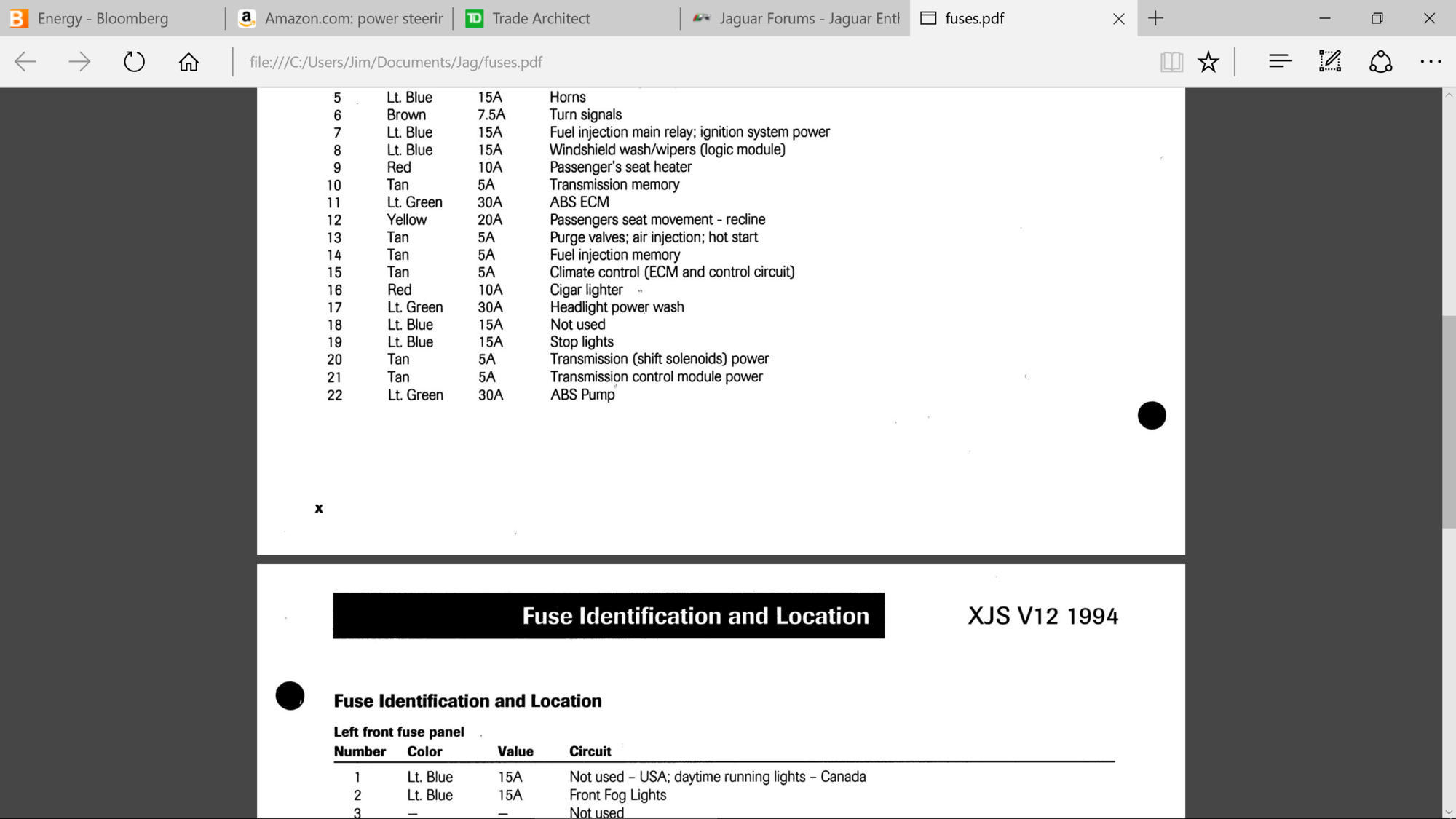Click the Forward navigation arrow
1456x819 pixels.
tap(79, 62)
